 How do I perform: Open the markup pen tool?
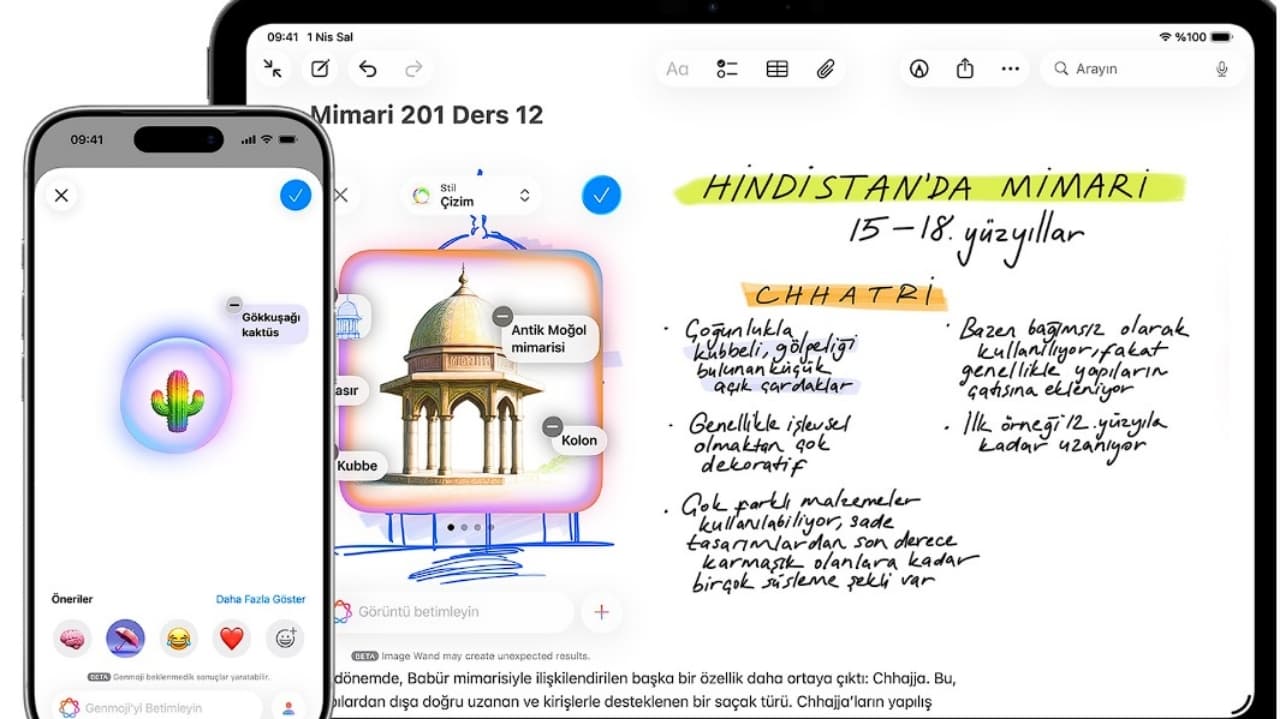[x=919, y=69]
